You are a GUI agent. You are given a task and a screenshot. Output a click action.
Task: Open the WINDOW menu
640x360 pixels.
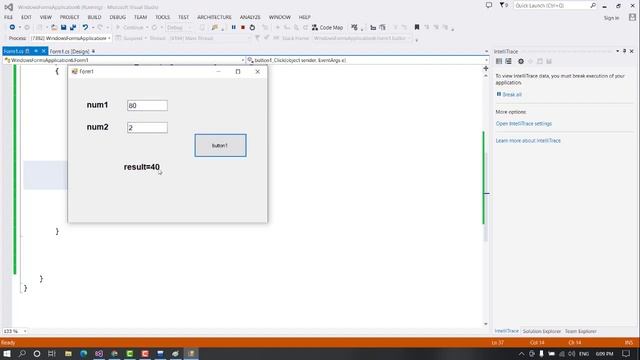(x=280, y=17)
